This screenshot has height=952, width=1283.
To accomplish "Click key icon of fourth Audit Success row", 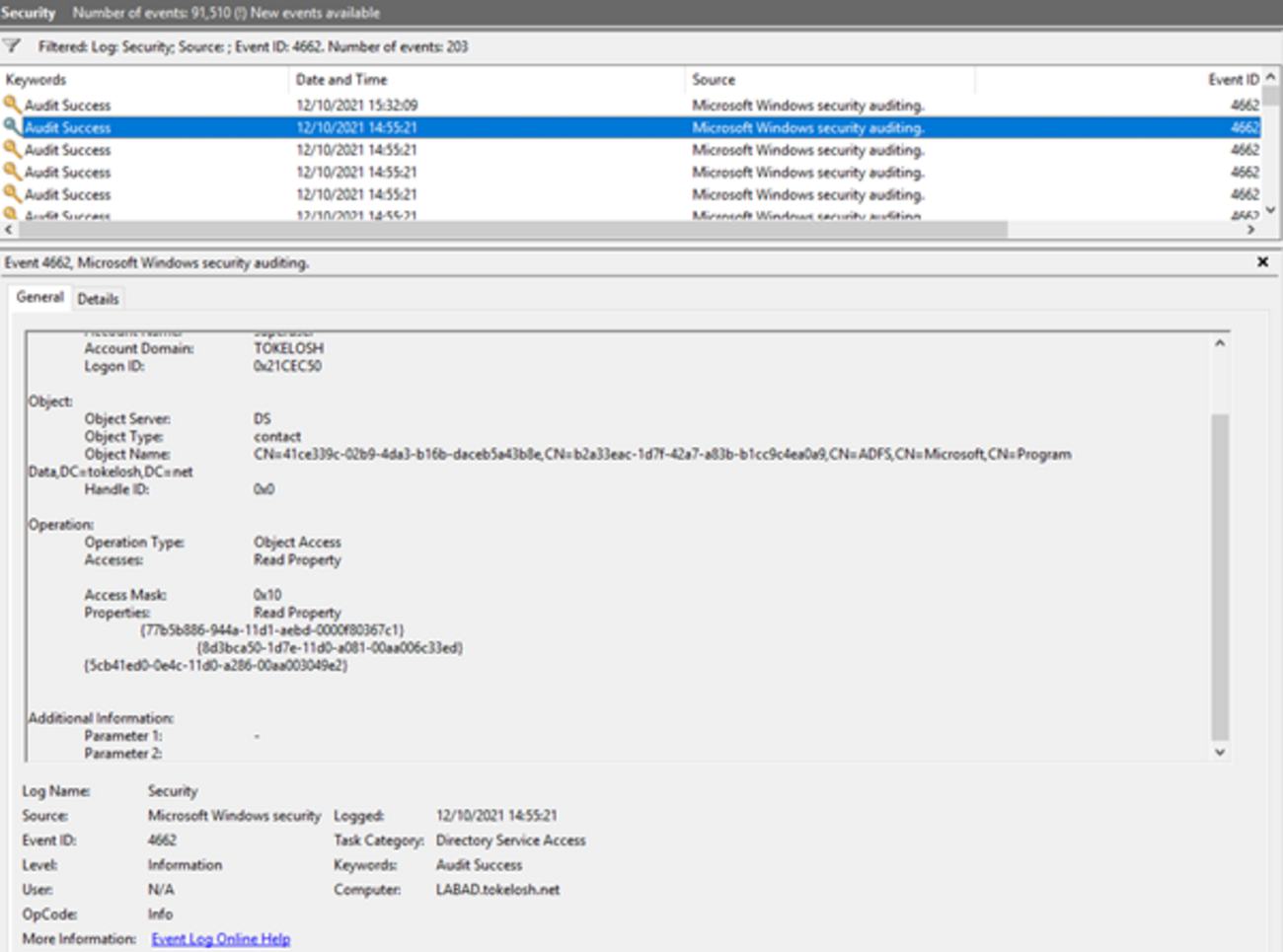I will click(12, 172).
